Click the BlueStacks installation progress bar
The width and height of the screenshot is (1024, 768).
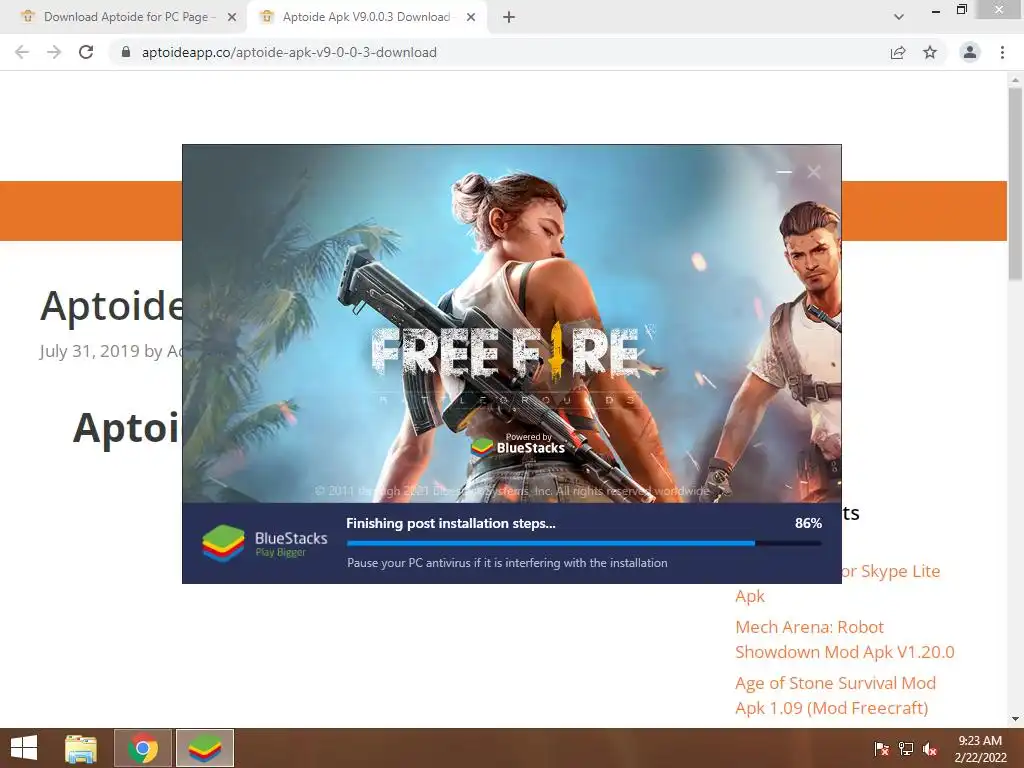click(584, 543)
